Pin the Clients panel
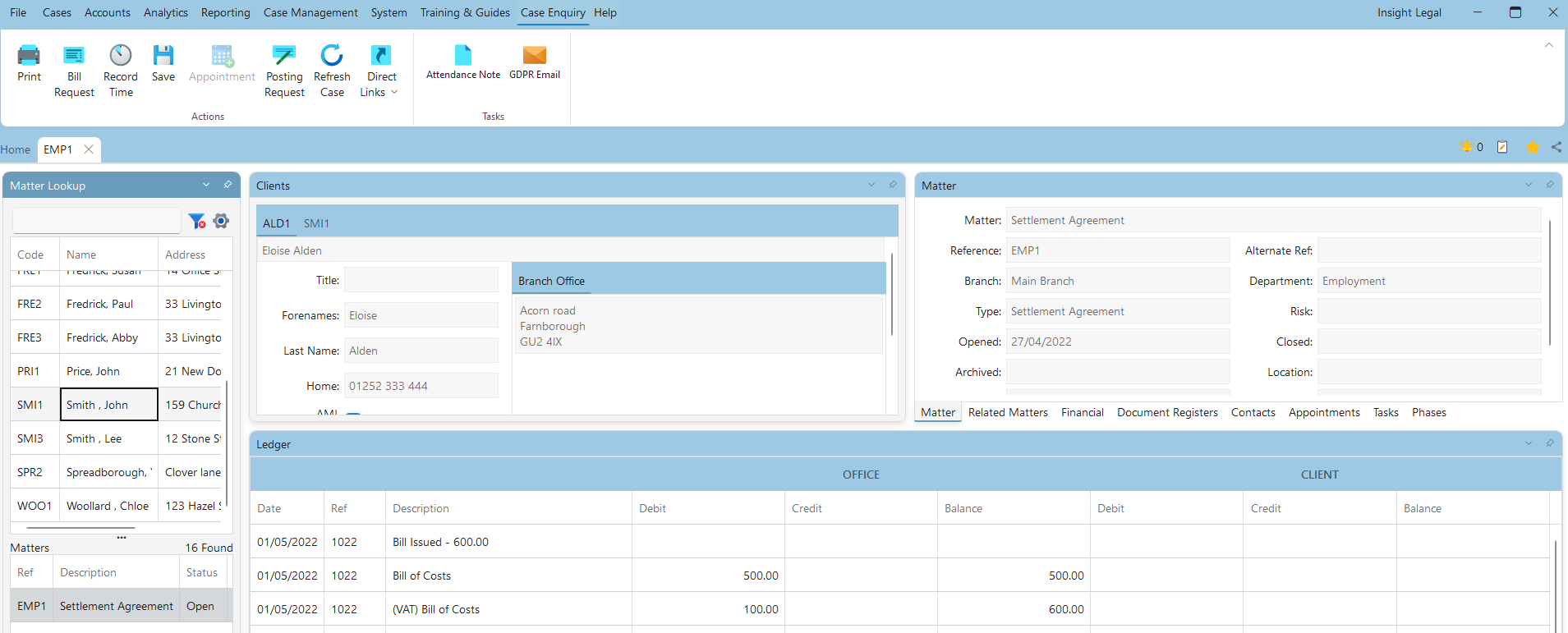The width and height of the screenshot is (1568, 633). pyautogui.click(x=893, y=185)
